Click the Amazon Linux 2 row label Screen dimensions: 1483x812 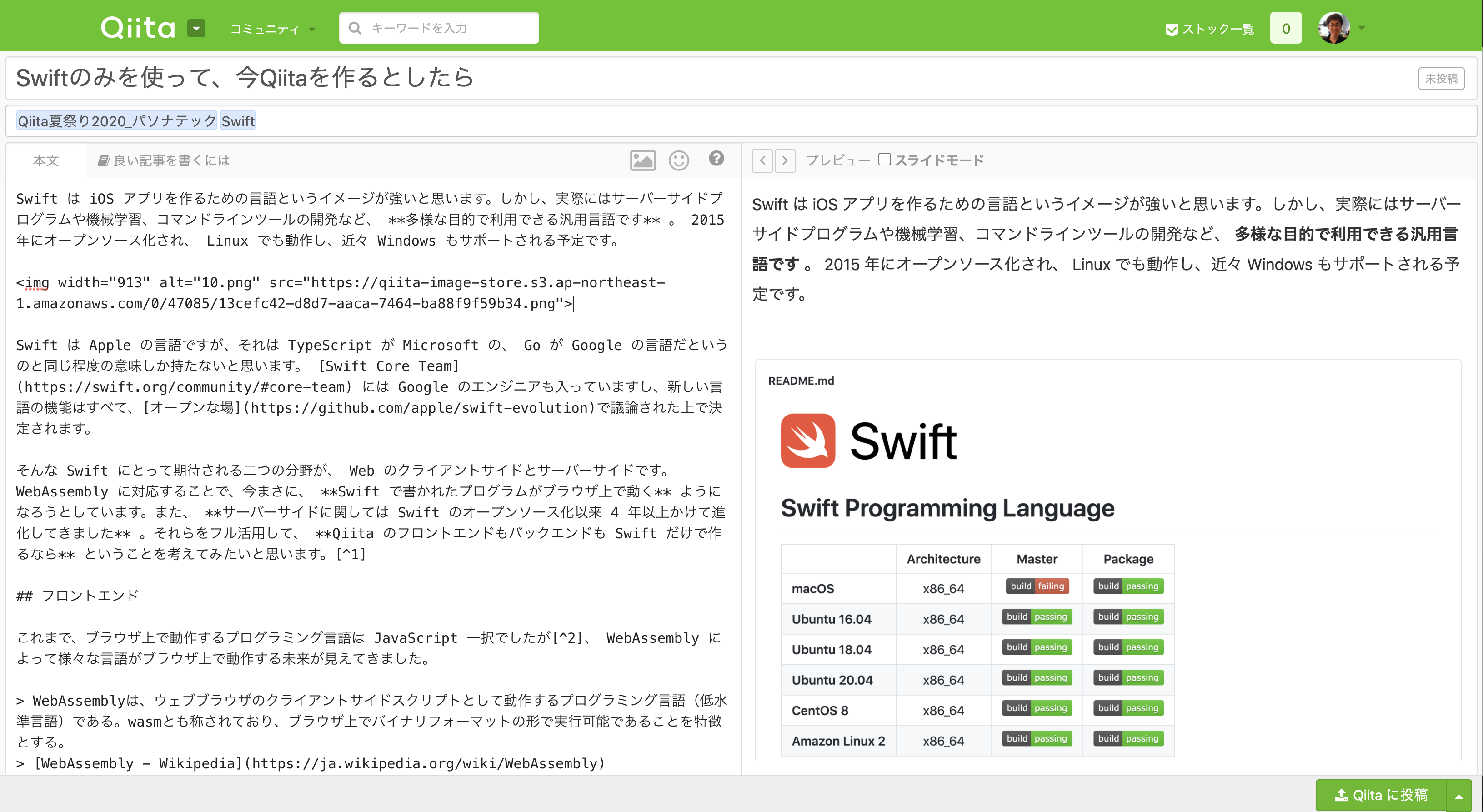tap(838, 741)
